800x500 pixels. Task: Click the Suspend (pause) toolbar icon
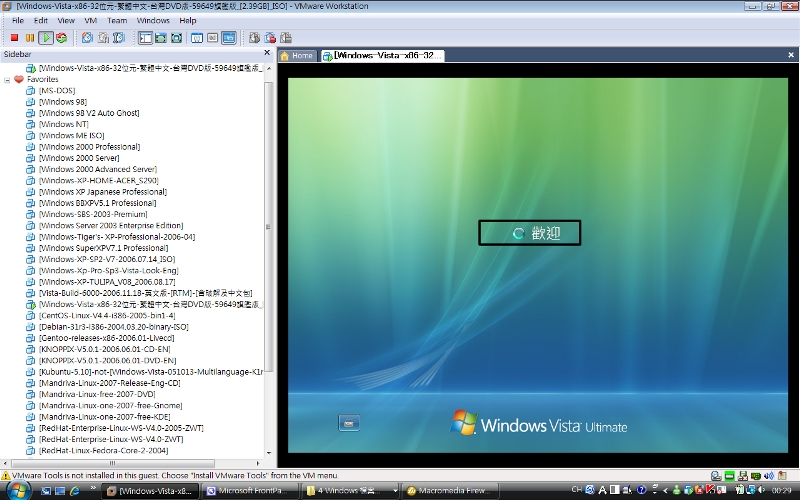(x=30, y=38)
